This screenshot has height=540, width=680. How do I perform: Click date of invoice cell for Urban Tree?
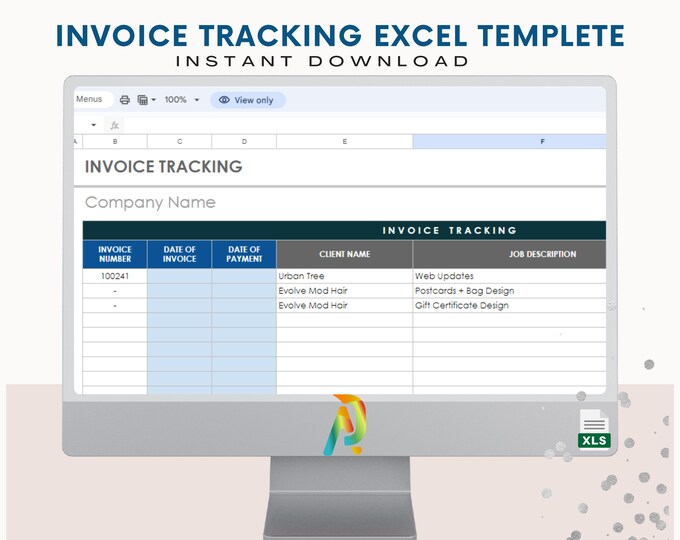point(180,276)
